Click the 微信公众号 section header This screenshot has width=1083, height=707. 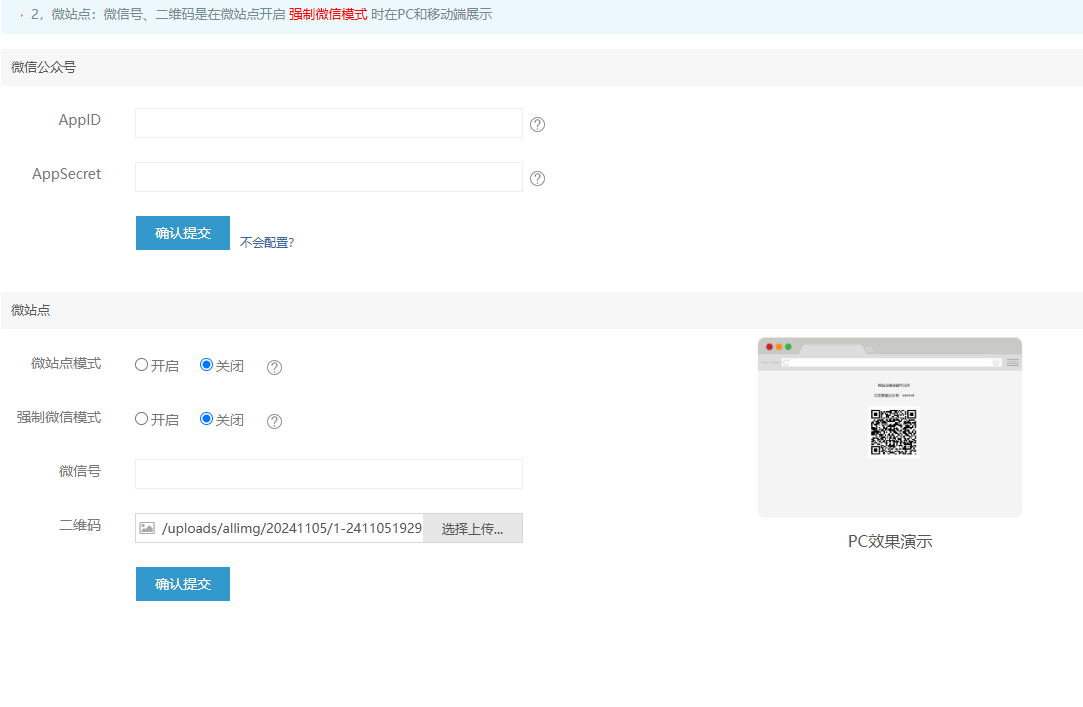[44, 67]
